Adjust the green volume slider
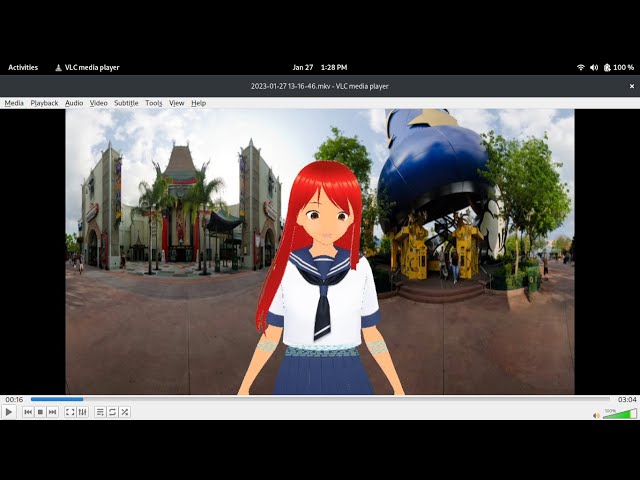The image size is (640, 480). (619, 414)
